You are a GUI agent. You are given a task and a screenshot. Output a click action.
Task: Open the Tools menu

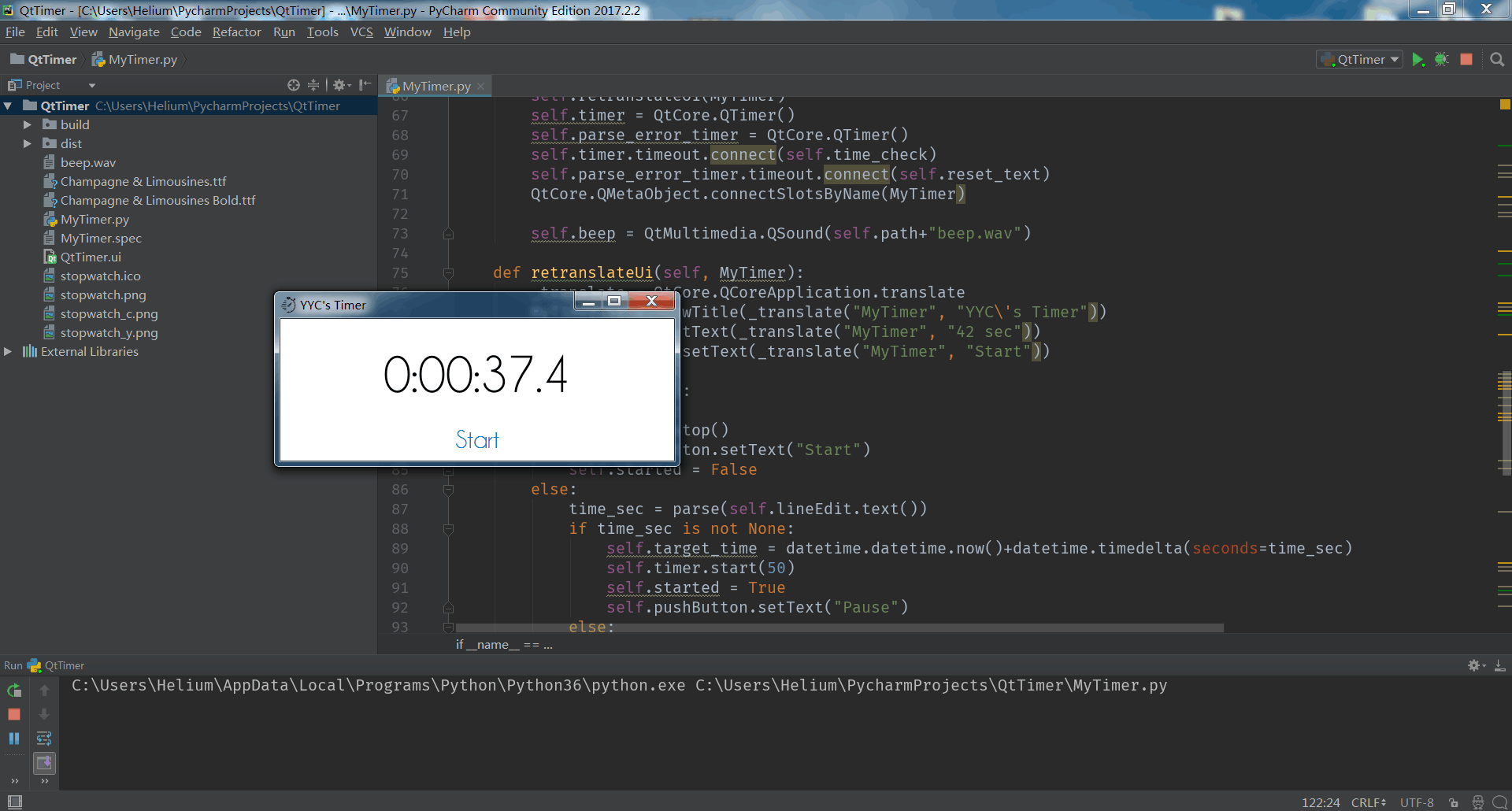pyautogui.click(x=322, y=32)
